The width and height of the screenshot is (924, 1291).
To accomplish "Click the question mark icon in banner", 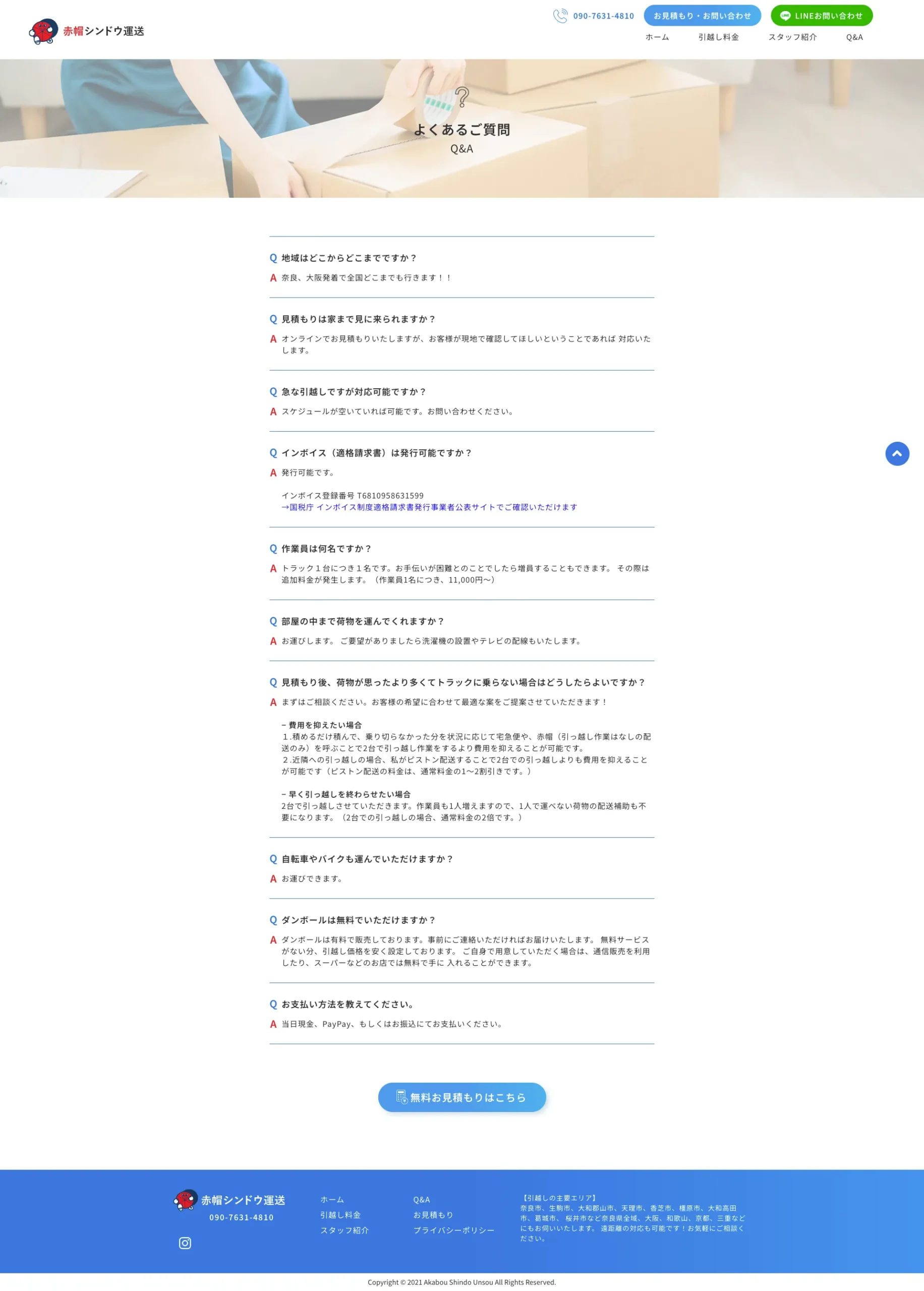I will [462, 97].
